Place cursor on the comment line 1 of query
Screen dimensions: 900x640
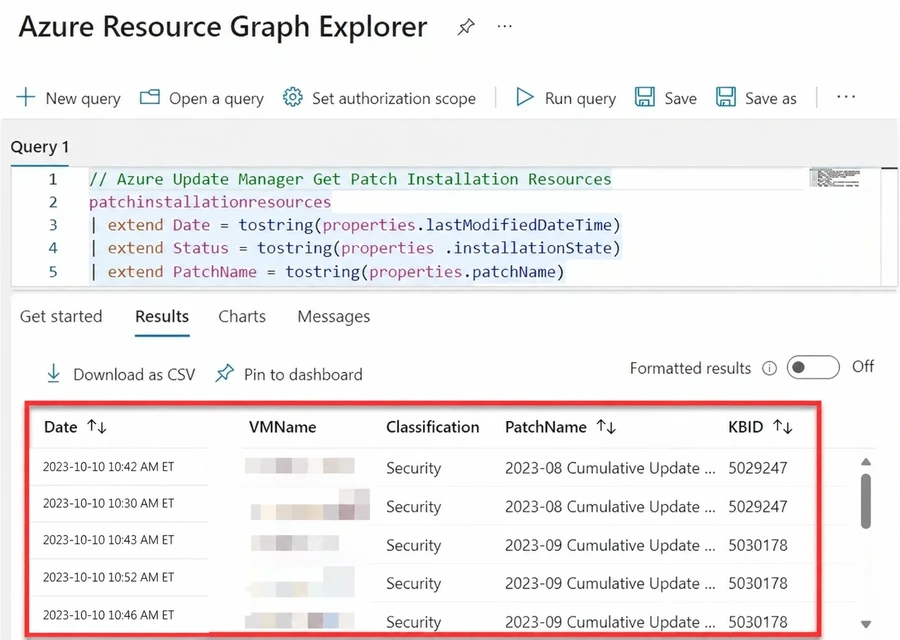coord(350,179)
